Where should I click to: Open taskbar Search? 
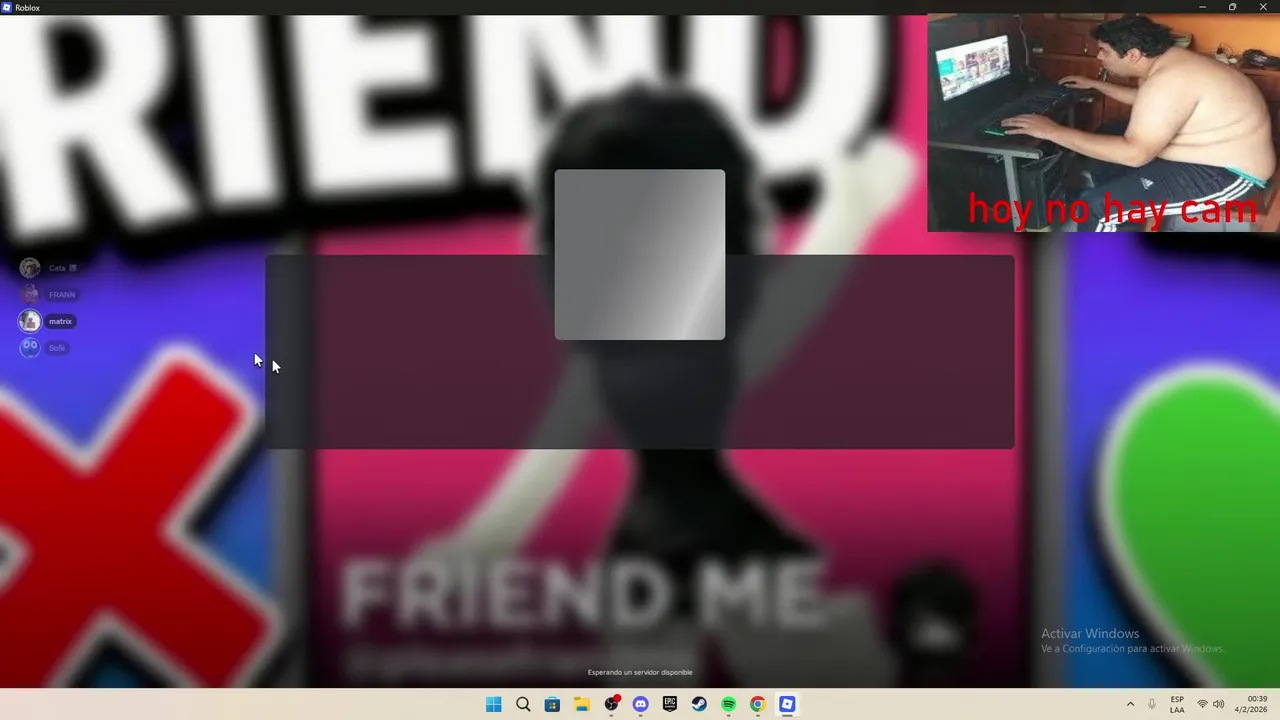click(523, 704)
